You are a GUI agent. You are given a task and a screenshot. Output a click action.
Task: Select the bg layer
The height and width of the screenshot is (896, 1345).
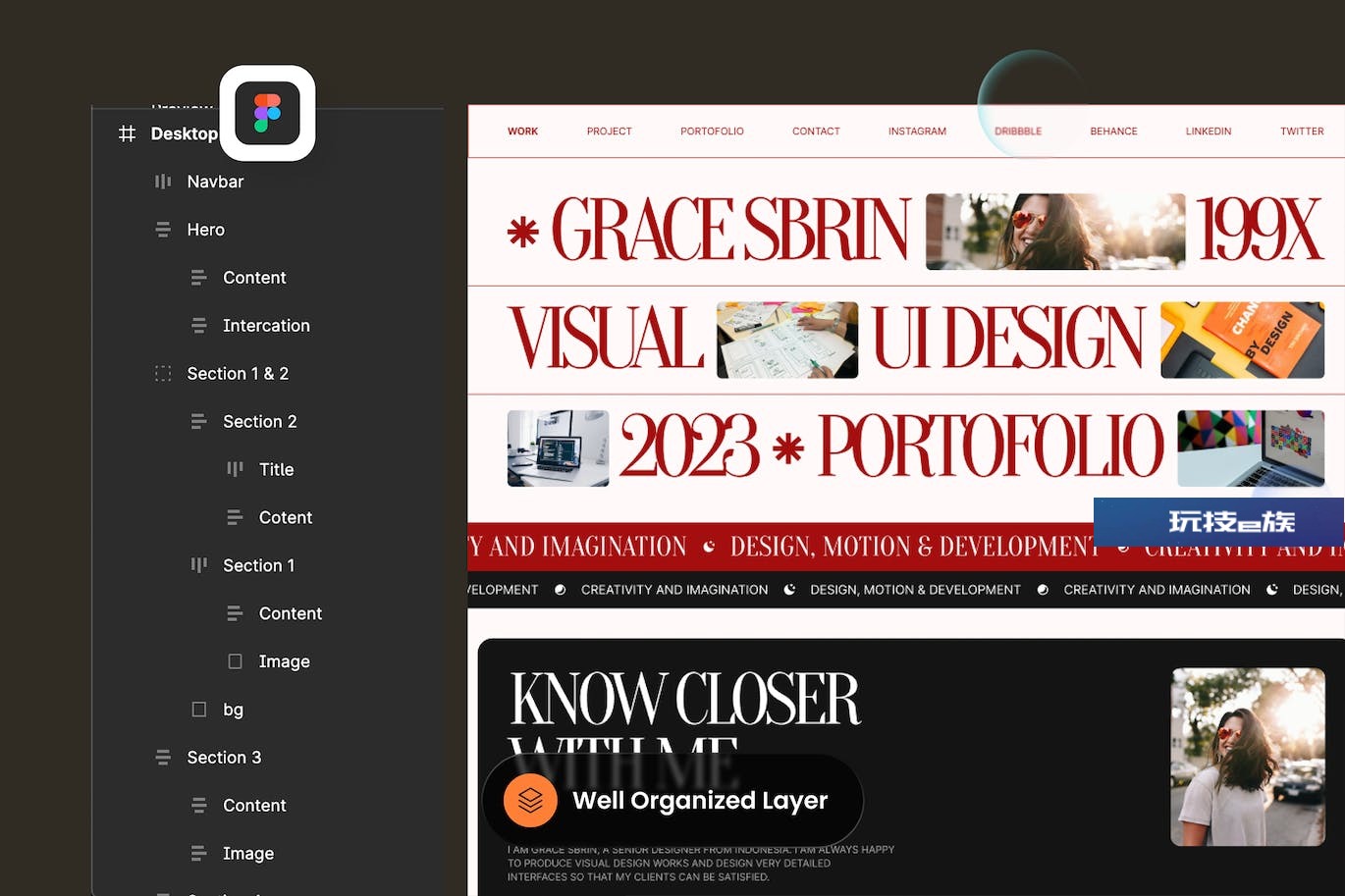[233, 710]
